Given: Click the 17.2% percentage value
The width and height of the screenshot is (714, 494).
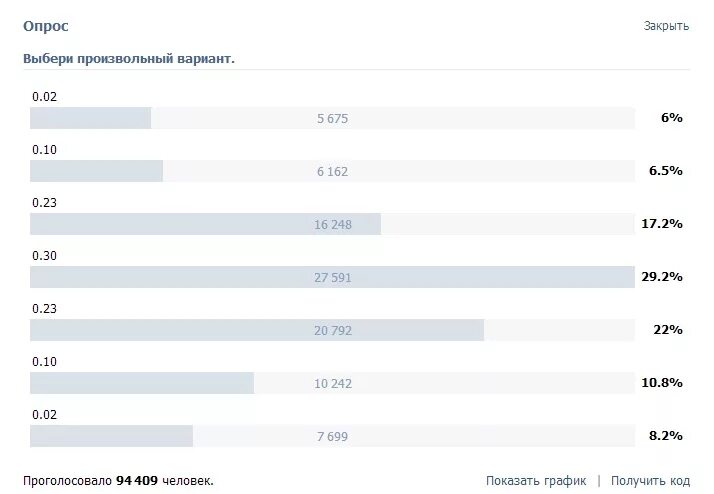Looking at the screenshot, I should click(x=662, y=224).
